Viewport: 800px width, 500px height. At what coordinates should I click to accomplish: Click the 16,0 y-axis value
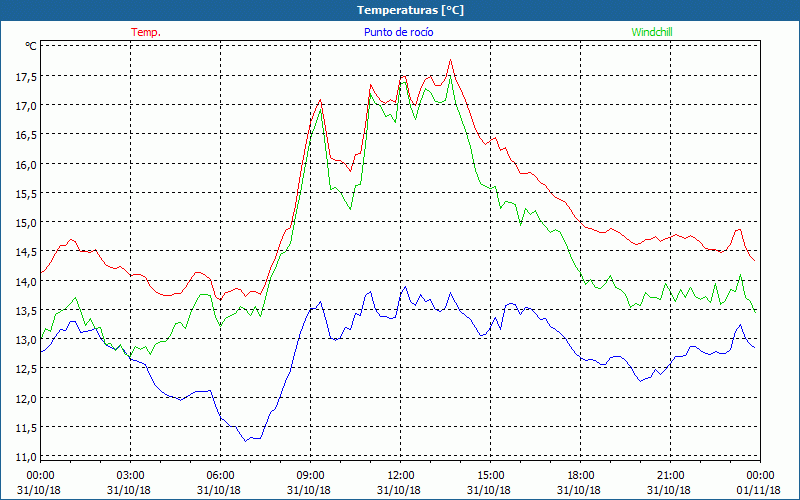(26, 164)
